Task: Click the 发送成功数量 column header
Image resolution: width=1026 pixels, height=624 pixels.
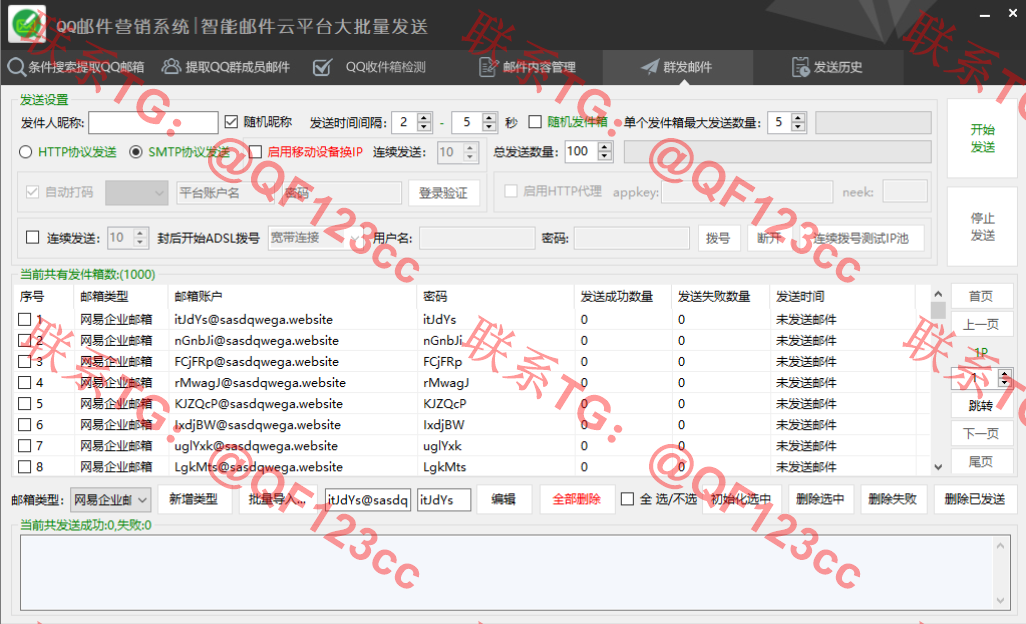Action: (623, 296)
